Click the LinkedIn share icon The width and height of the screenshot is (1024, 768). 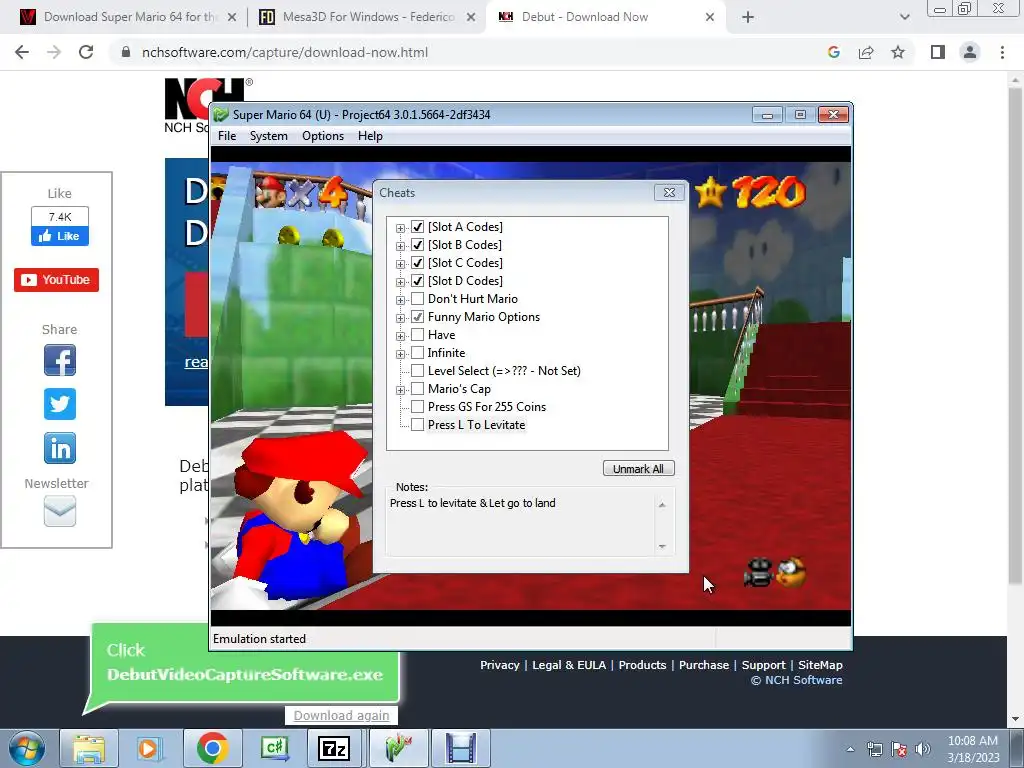coord(59,448)
